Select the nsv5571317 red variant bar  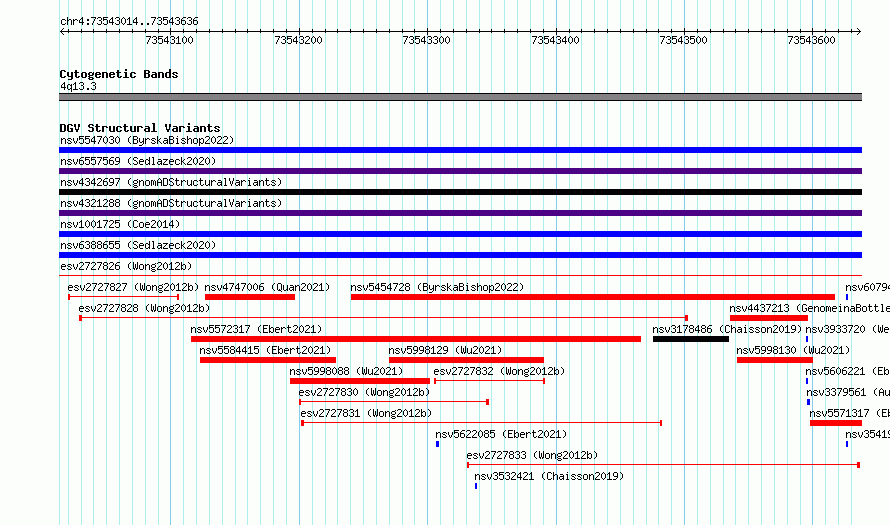click(836, 423)
